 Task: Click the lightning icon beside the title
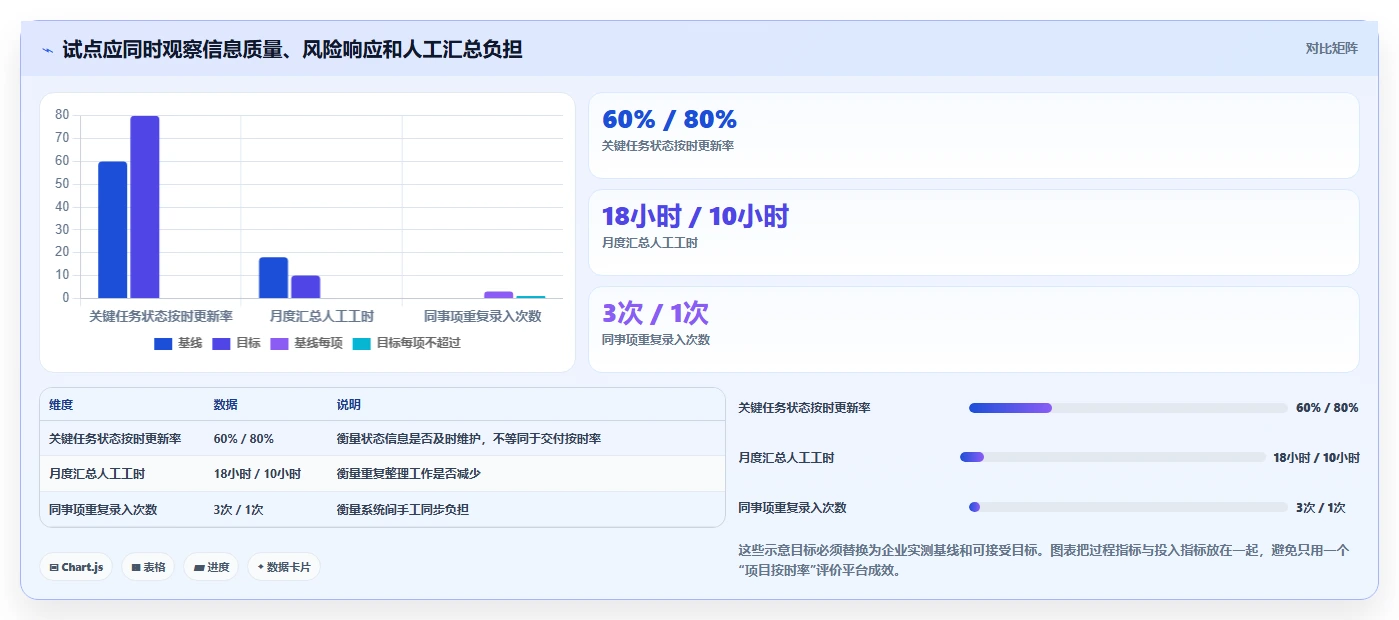(x=47, y=50)
